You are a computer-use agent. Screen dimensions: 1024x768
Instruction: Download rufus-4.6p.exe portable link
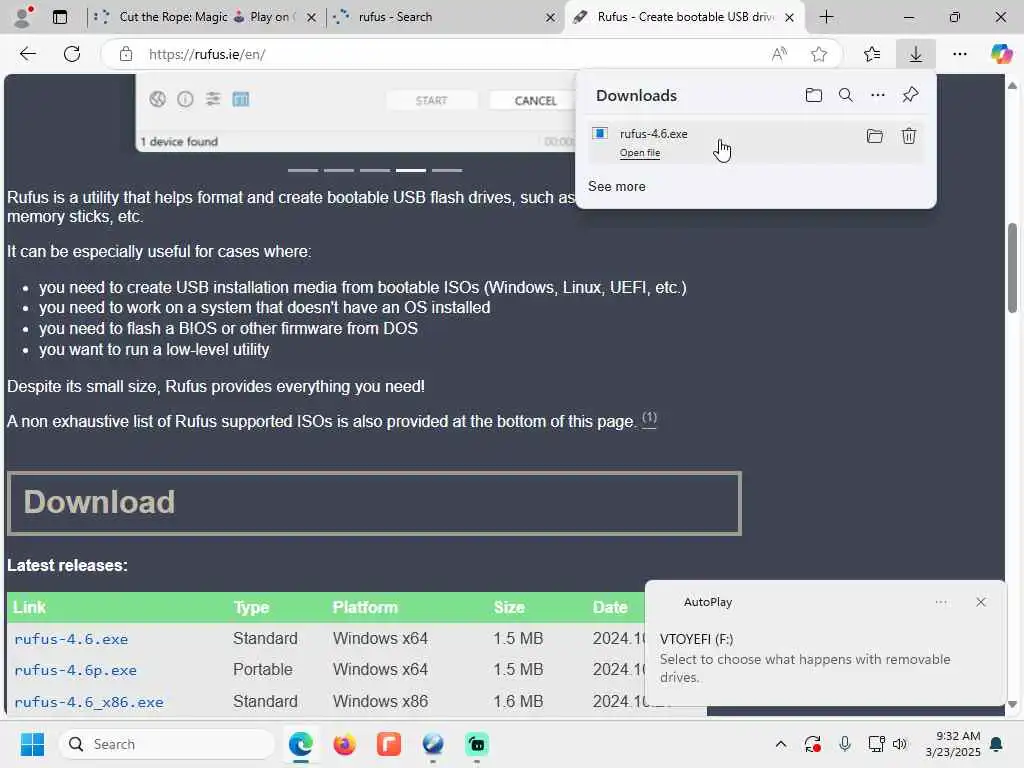[76, 670]
